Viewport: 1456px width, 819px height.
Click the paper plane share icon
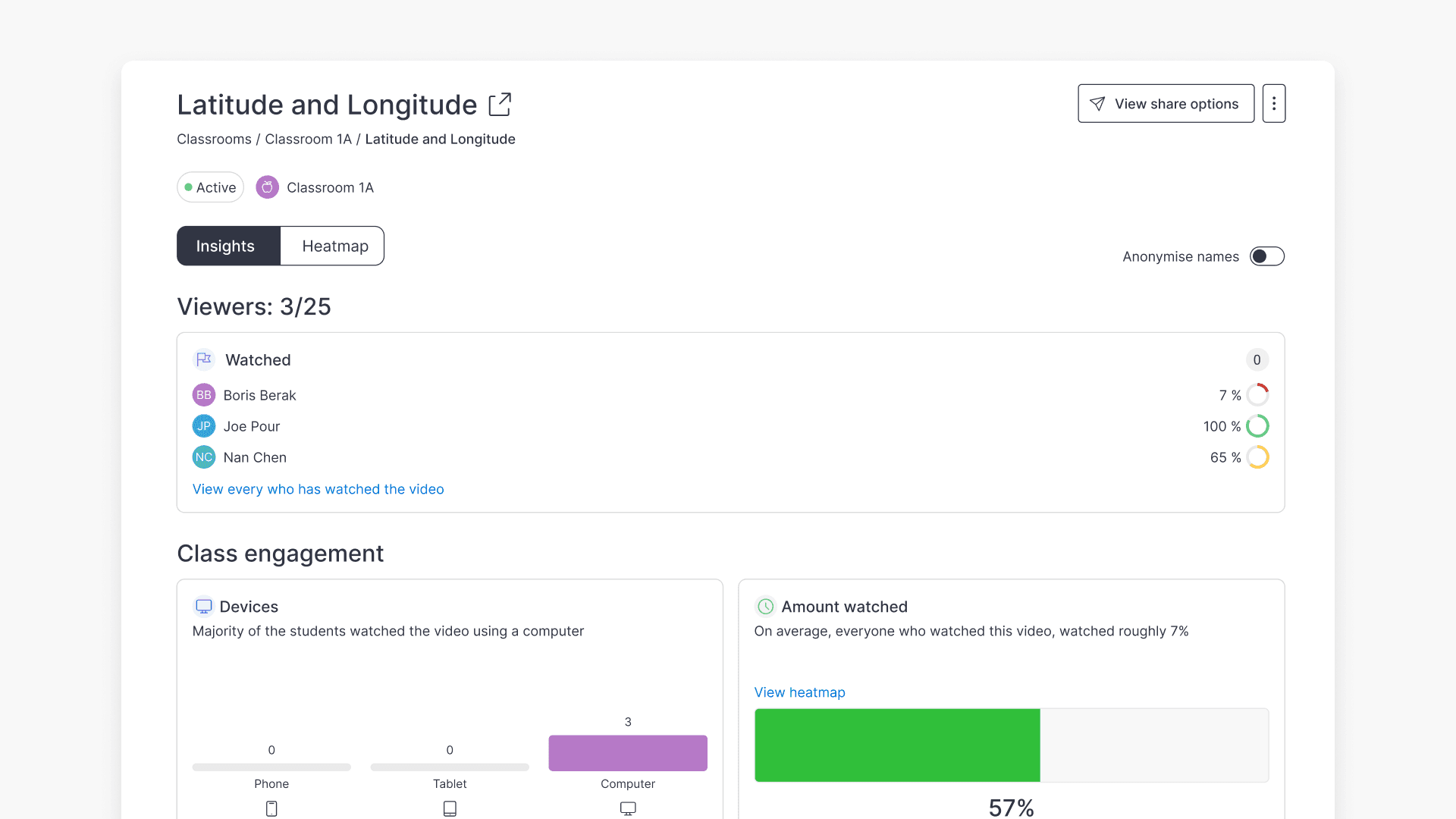click(x=1097, y=104)
